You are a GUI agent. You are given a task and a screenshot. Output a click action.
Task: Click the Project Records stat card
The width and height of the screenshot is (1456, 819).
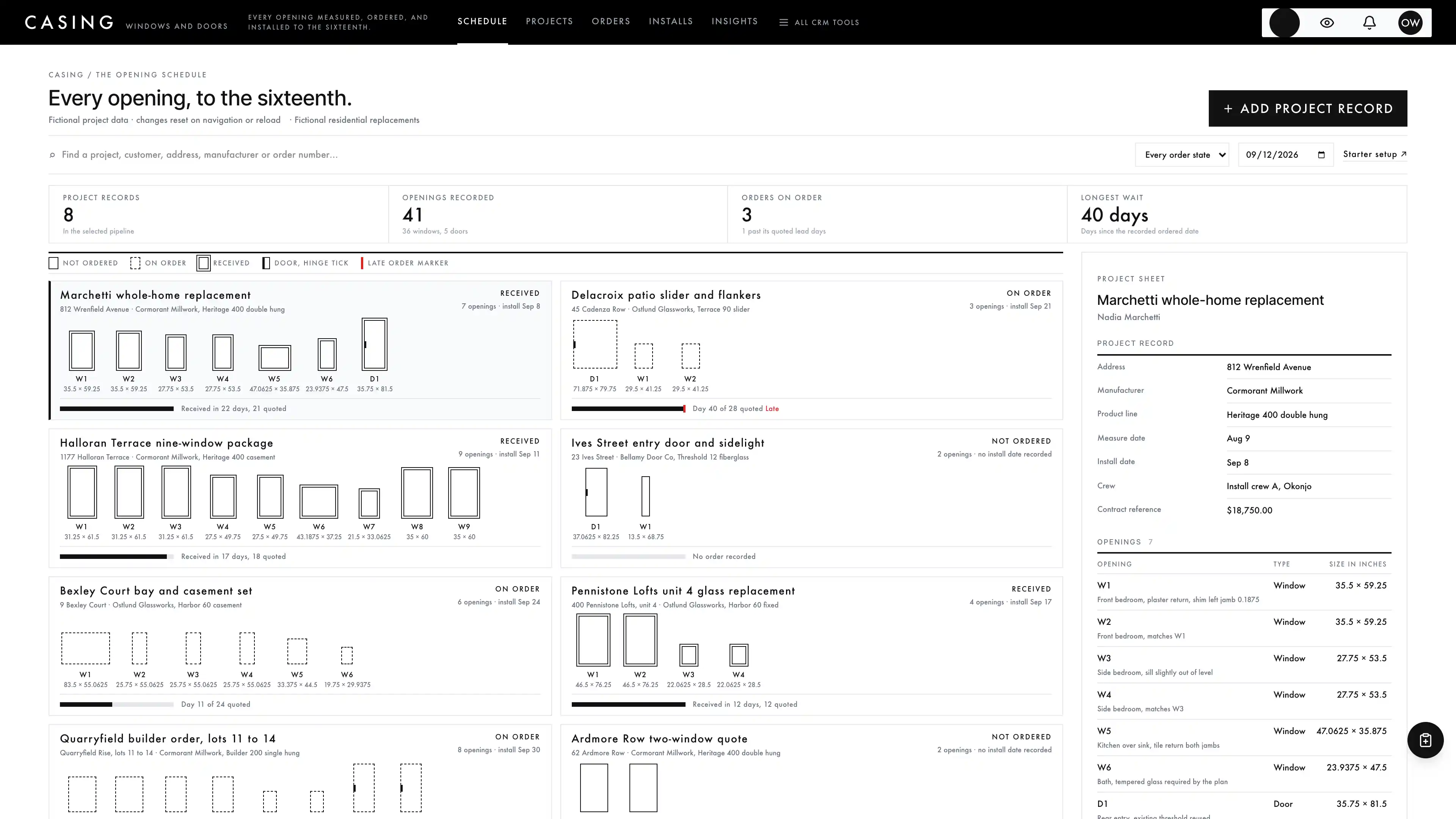pos(218,214)
